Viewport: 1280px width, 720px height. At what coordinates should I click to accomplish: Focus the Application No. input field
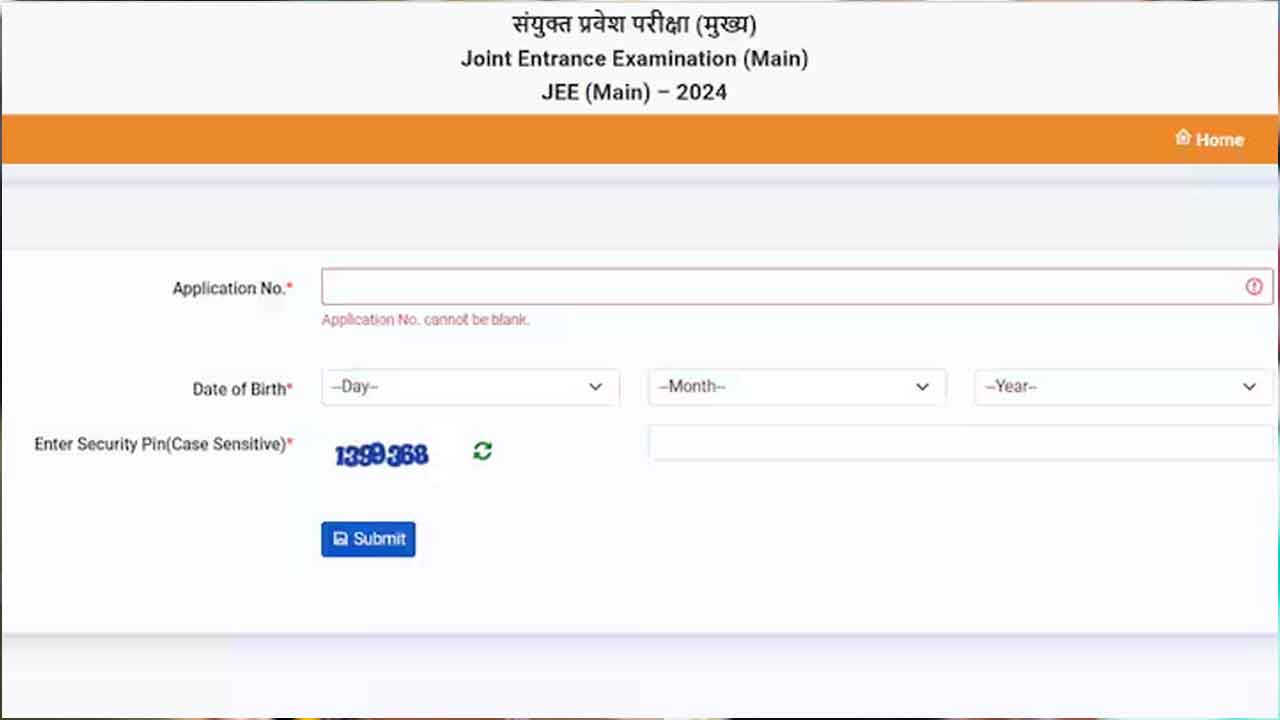[797, 287]
